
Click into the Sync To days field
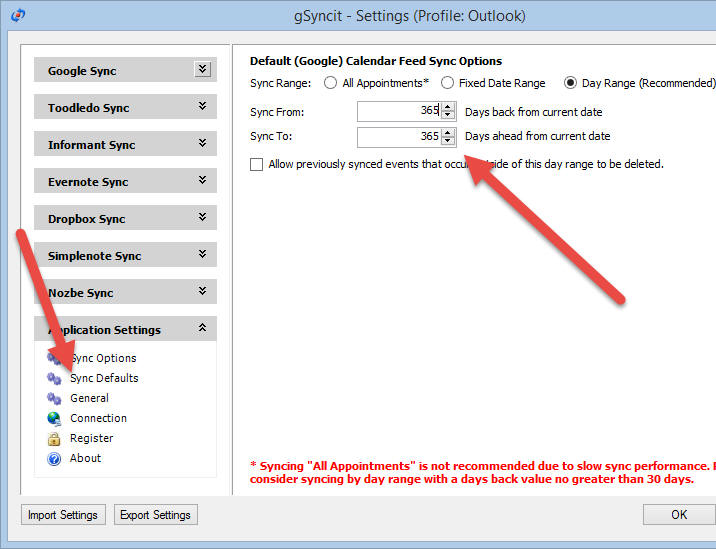click(400, 137)
